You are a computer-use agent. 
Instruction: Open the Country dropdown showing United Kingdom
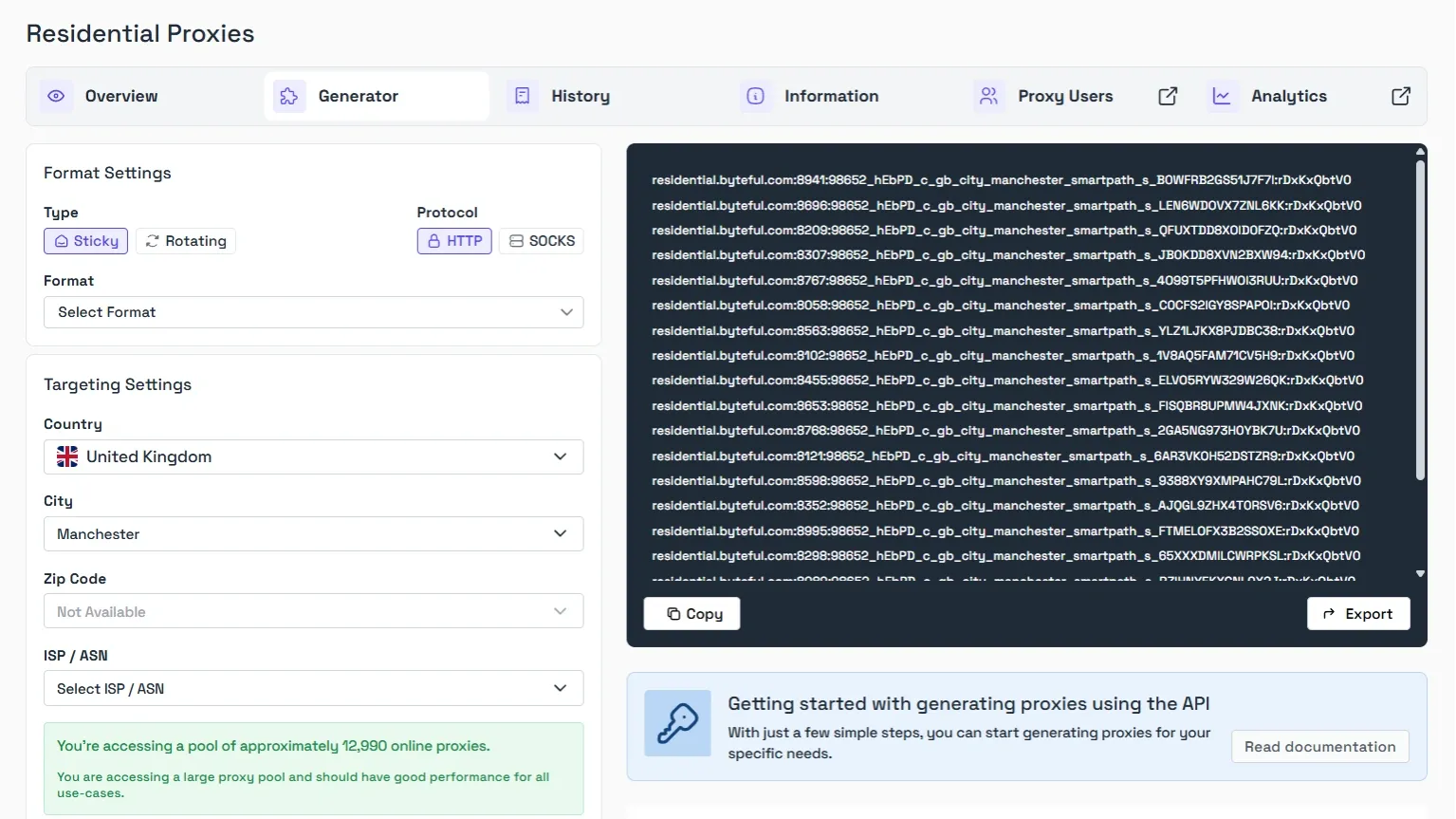coord(314,456)
